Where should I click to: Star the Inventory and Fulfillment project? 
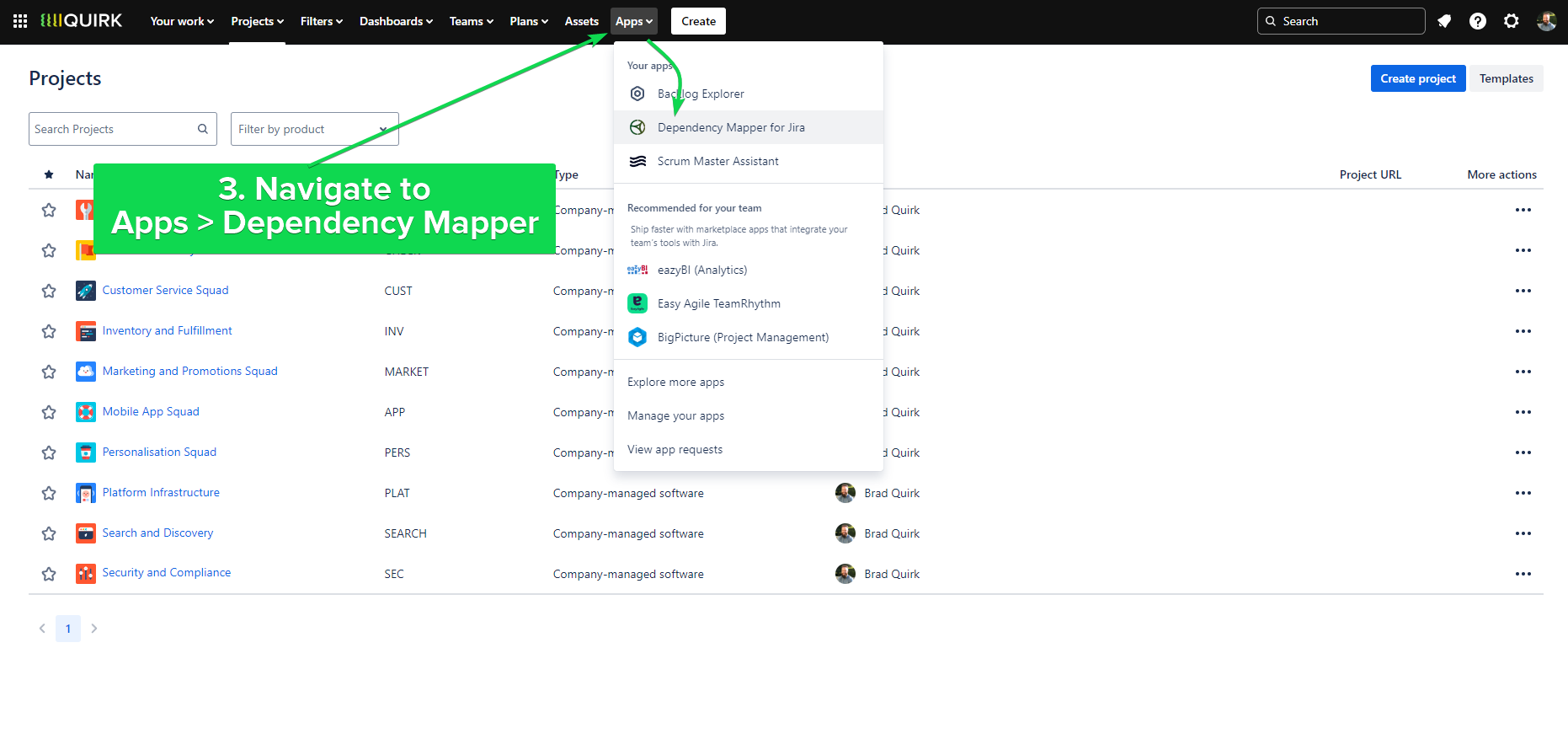[49, 331]
